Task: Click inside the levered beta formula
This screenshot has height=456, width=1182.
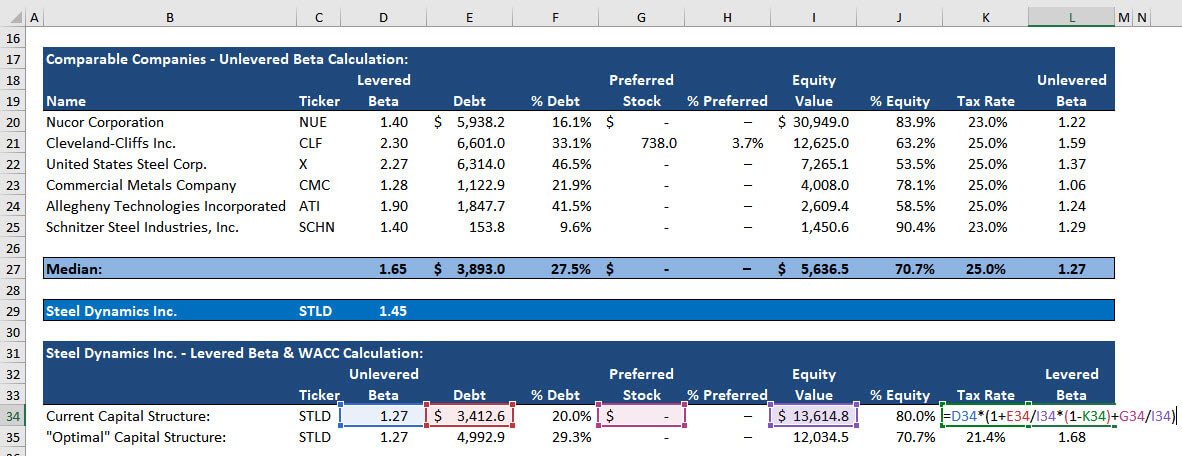Action: (x=1059, y=415)
